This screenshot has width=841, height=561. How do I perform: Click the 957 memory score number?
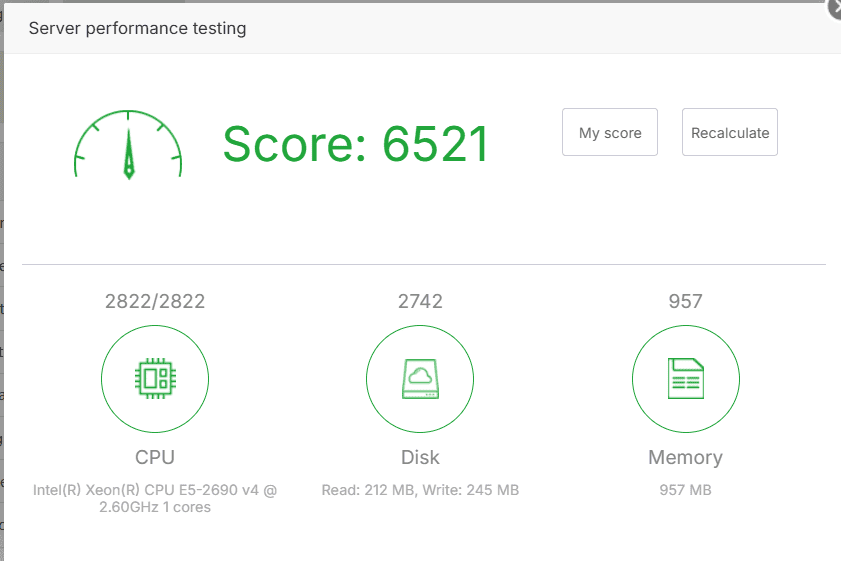(685, 301)
